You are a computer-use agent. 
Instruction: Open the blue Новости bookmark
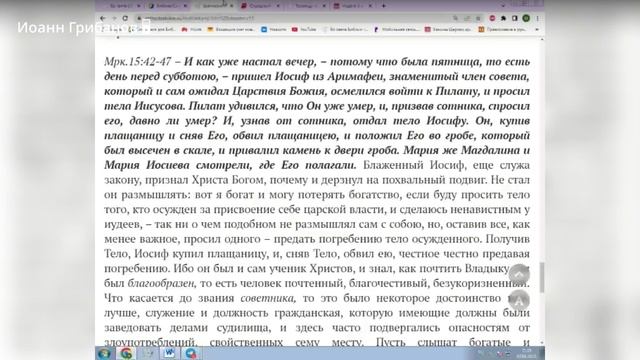pyautogui.click(x=274, y=29)
